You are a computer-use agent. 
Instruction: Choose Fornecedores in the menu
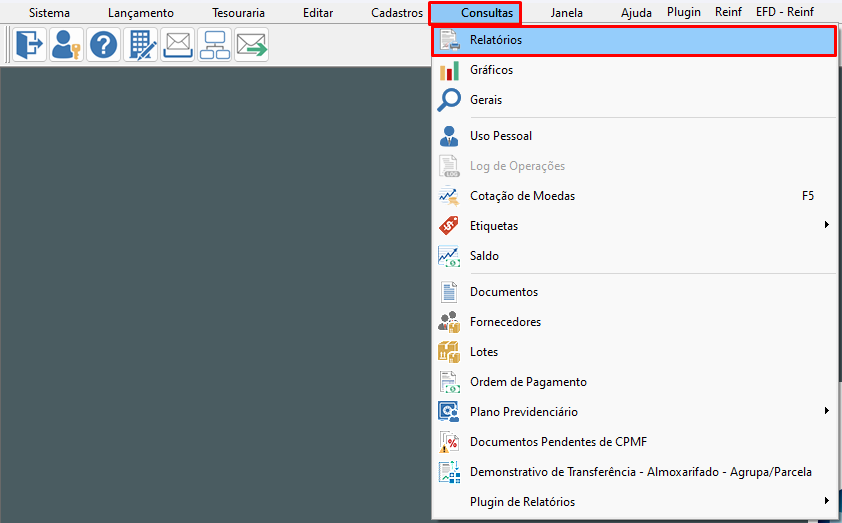(x=634, y=322)
